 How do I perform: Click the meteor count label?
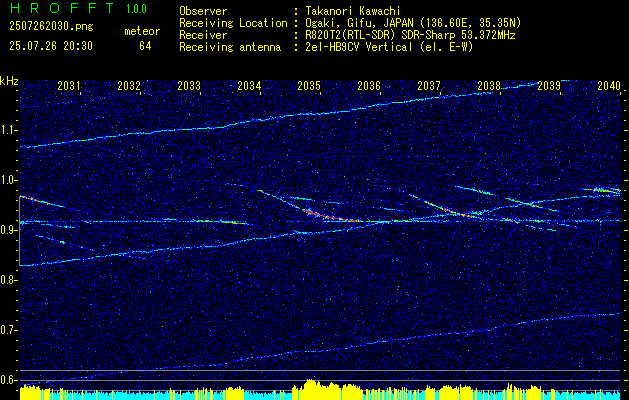click(x=142, y=31)
